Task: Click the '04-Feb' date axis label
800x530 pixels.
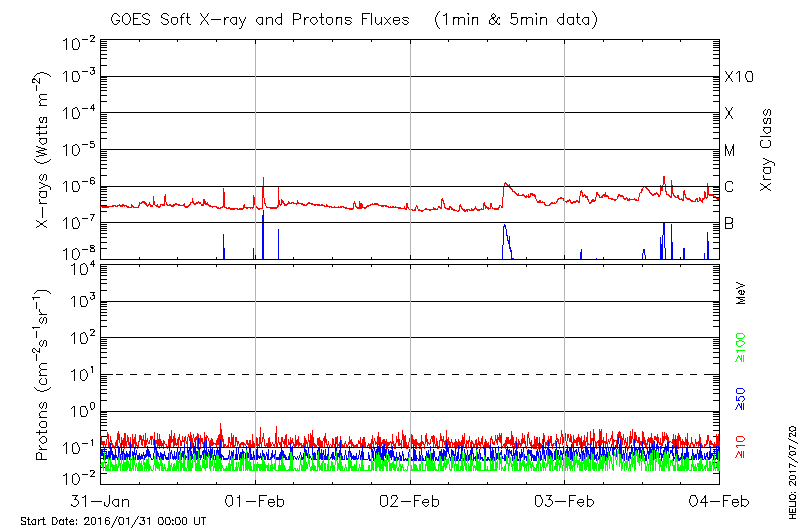Action: pyautogui.click(x=718, y=500)
